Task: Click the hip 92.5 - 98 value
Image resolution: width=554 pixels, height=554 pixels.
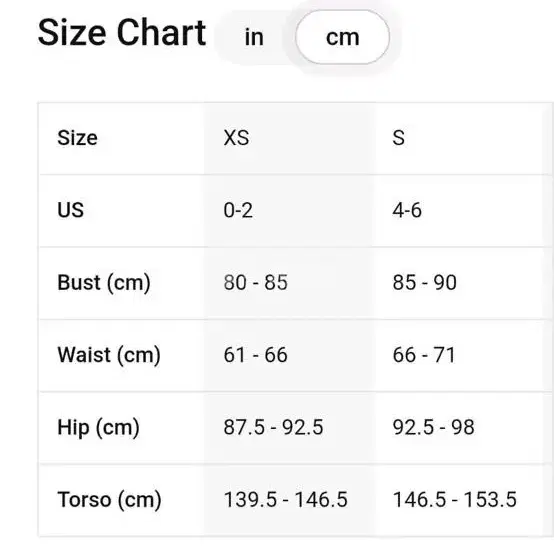Action: coord(434,427)
